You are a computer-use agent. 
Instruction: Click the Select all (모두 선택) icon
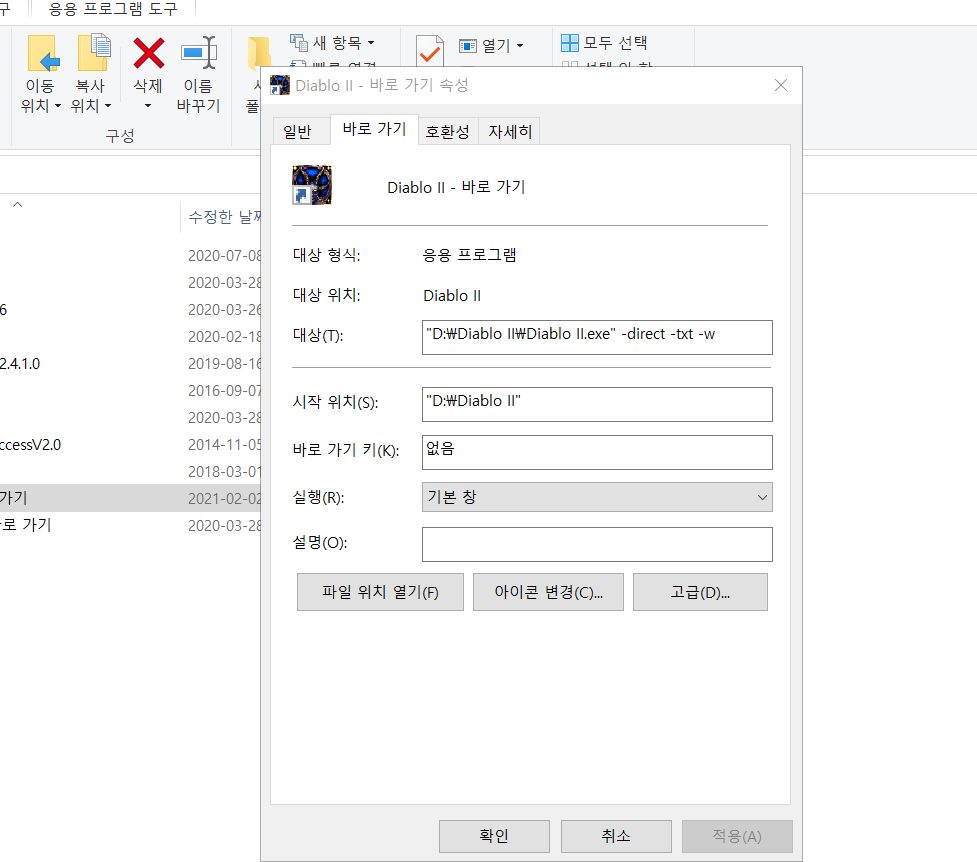570,43
